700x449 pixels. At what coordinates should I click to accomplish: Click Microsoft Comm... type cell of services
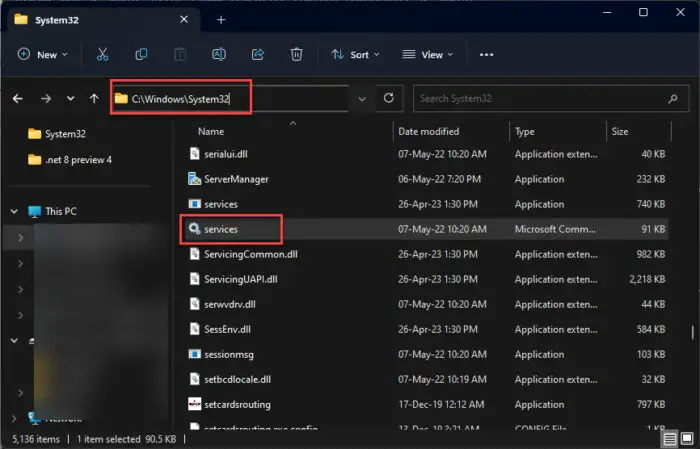(555, 229)
